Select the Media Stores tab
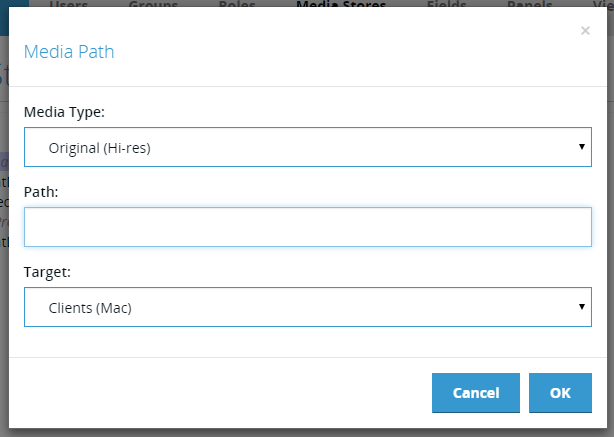The height and width of the screenshot is (437, 614). [341, 4]
